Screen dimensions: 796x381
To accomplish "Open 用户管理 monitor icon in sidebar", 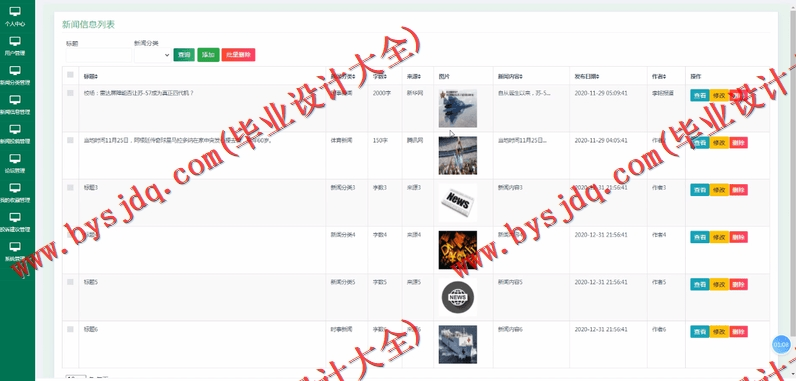I will 15,41.
